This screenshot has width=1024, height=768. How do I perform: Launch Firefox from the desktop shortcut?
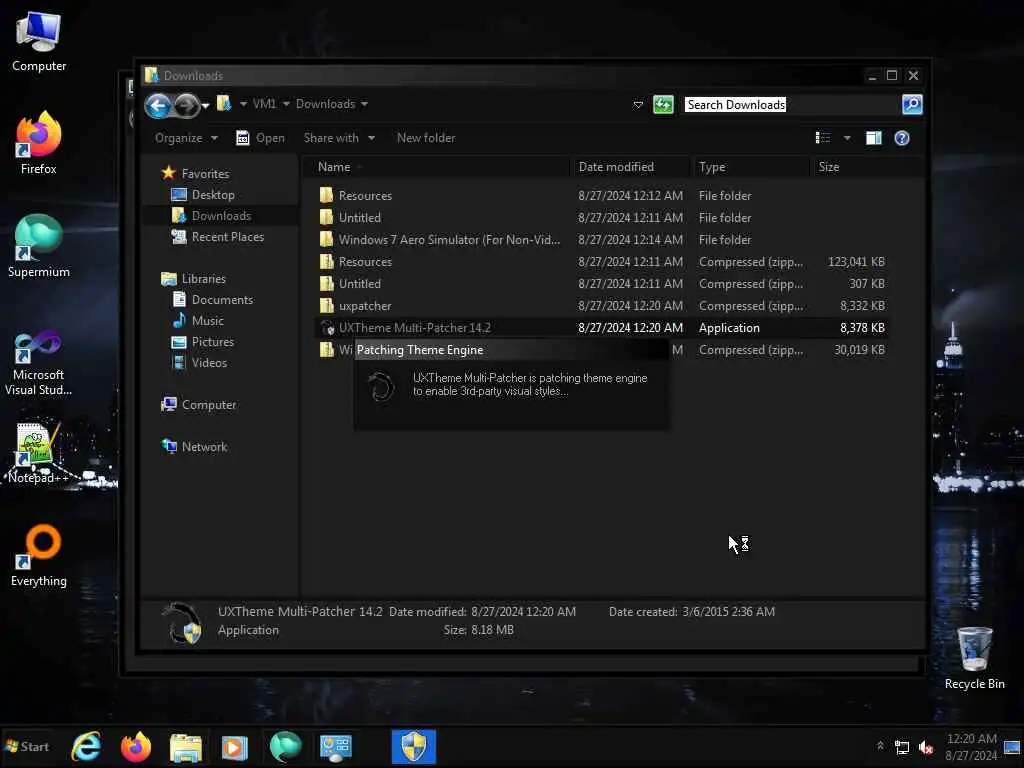click(x=39, y=143)
